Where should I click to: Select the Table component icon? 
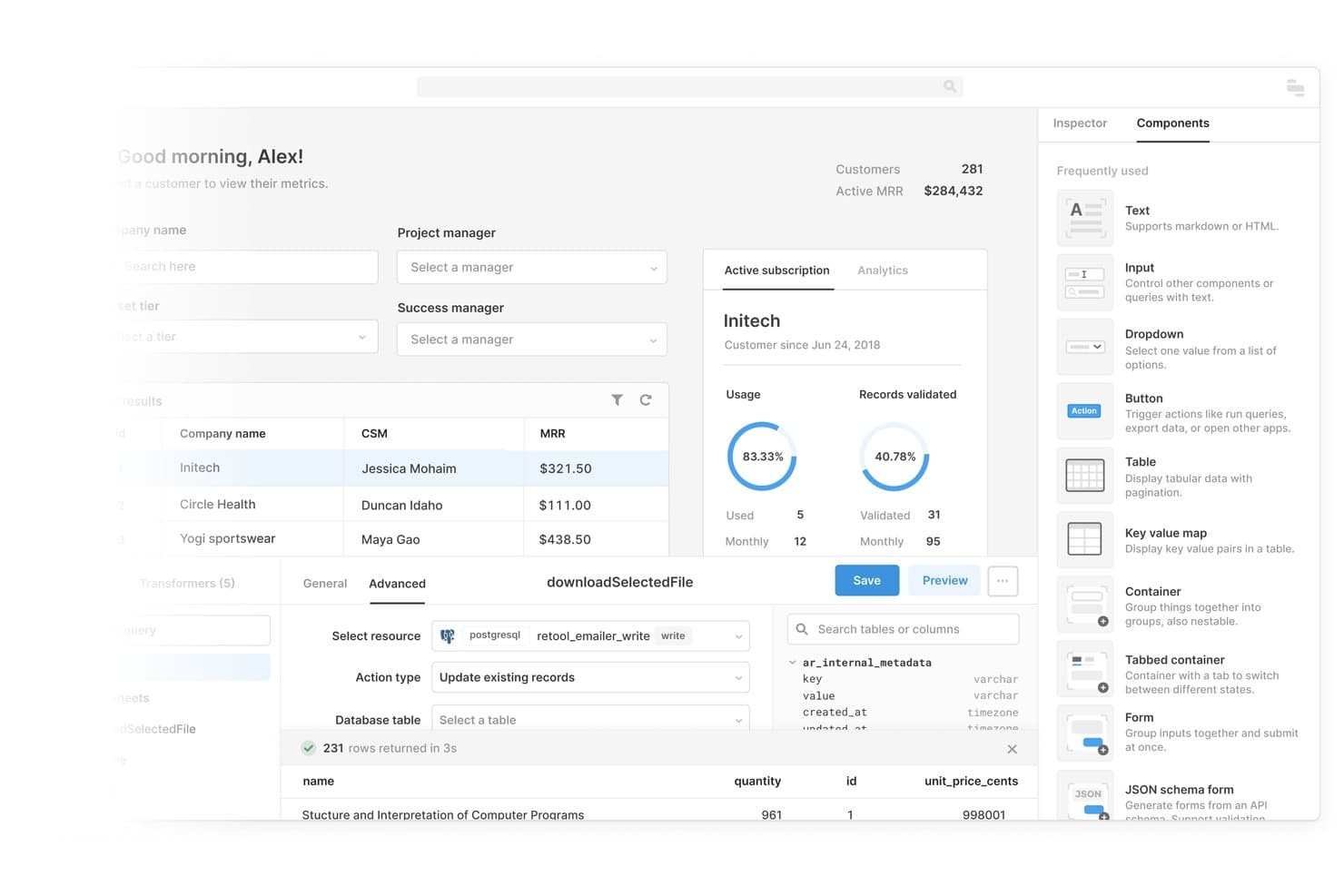[x=1085, y=476]
